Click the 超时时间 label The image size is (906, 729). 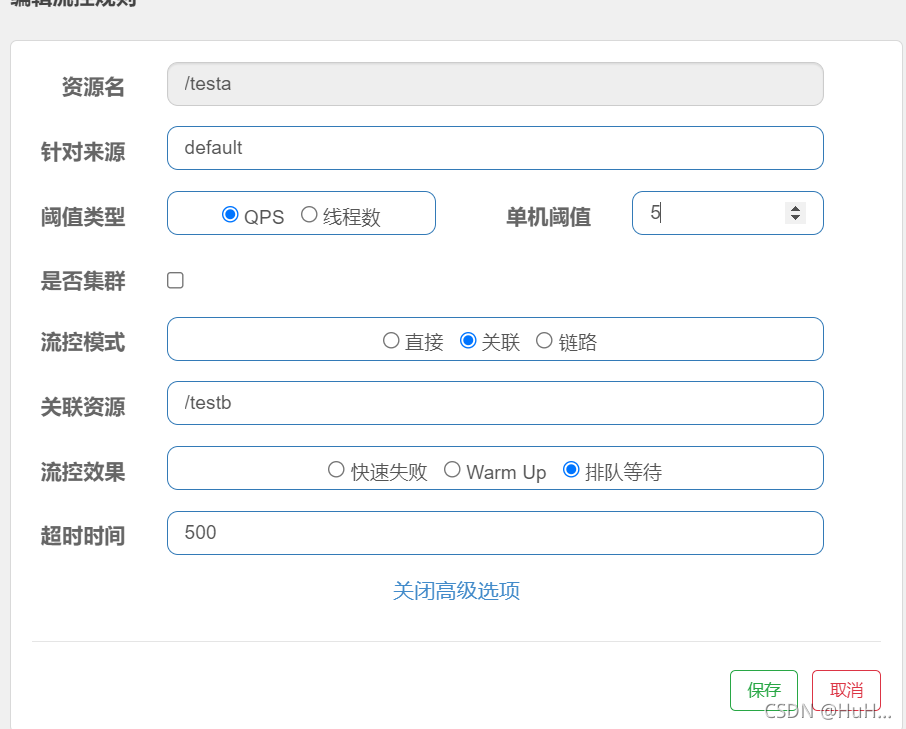click(x=83, y=536)
